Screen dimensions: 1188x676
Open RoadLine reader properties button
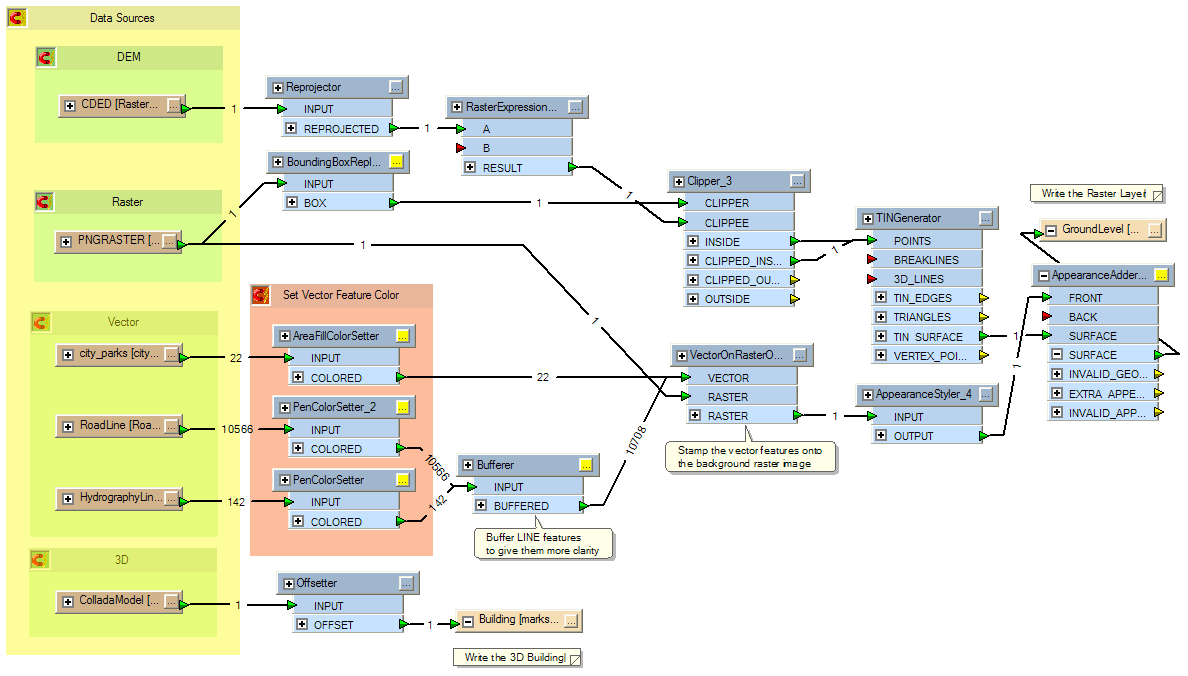tap(171, 427)
